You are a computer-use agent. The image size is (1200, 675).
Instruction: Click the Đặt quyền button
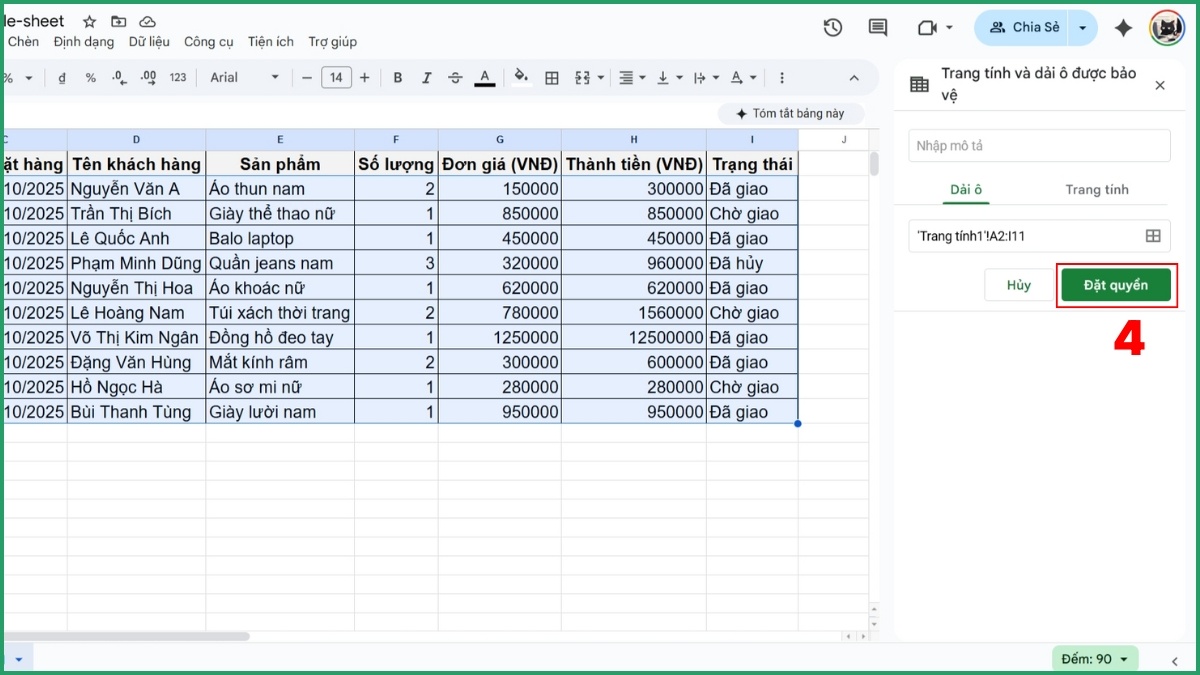point(1115,285)
